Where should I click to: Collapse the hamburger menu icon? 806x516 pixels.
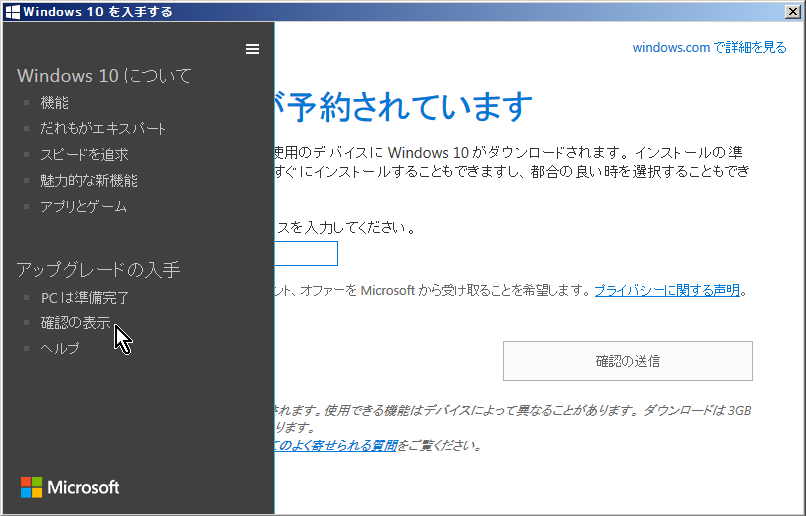point(252,49)
